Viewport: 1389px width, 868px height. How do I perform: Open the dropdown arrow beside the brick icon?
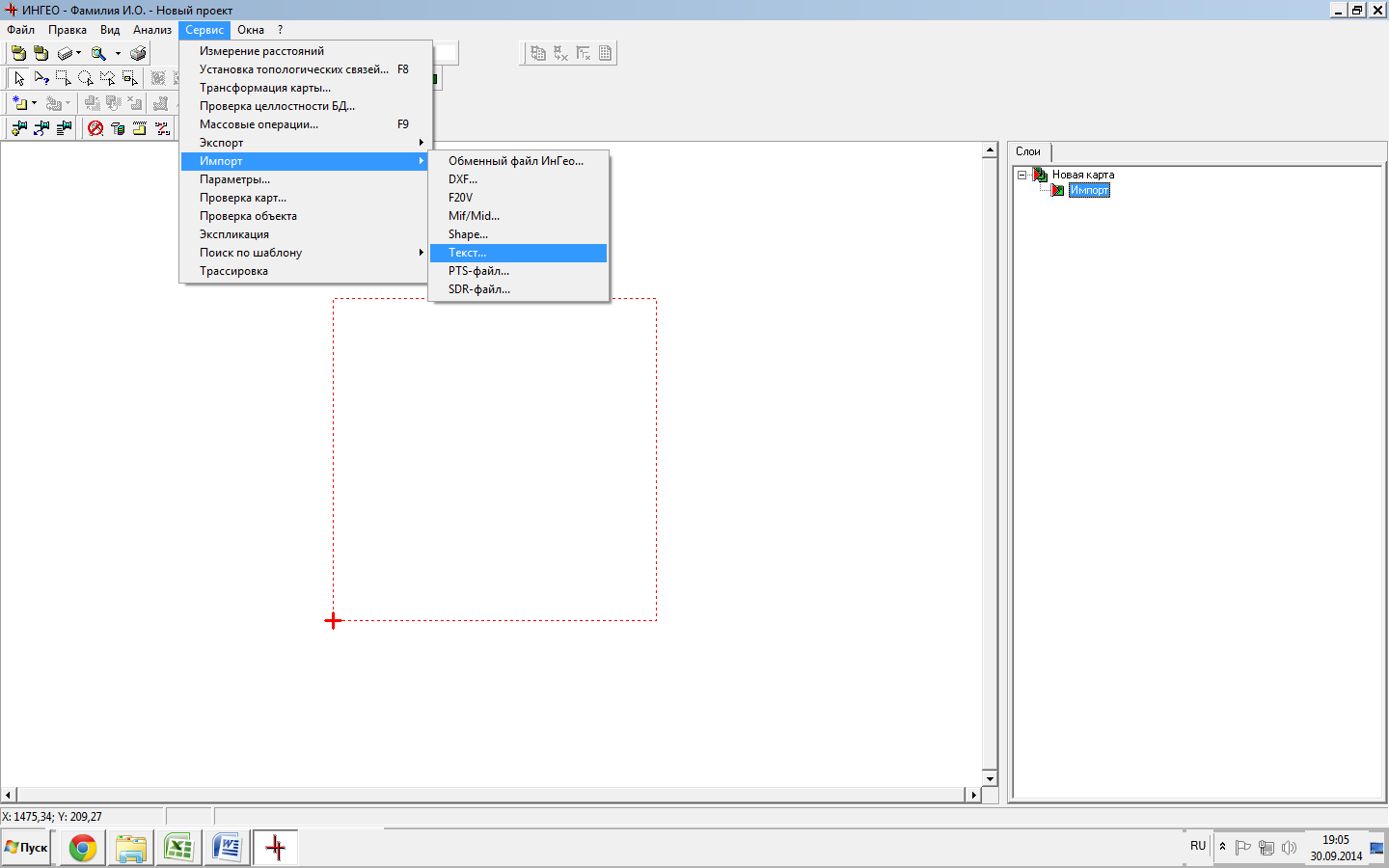point(78,53)
